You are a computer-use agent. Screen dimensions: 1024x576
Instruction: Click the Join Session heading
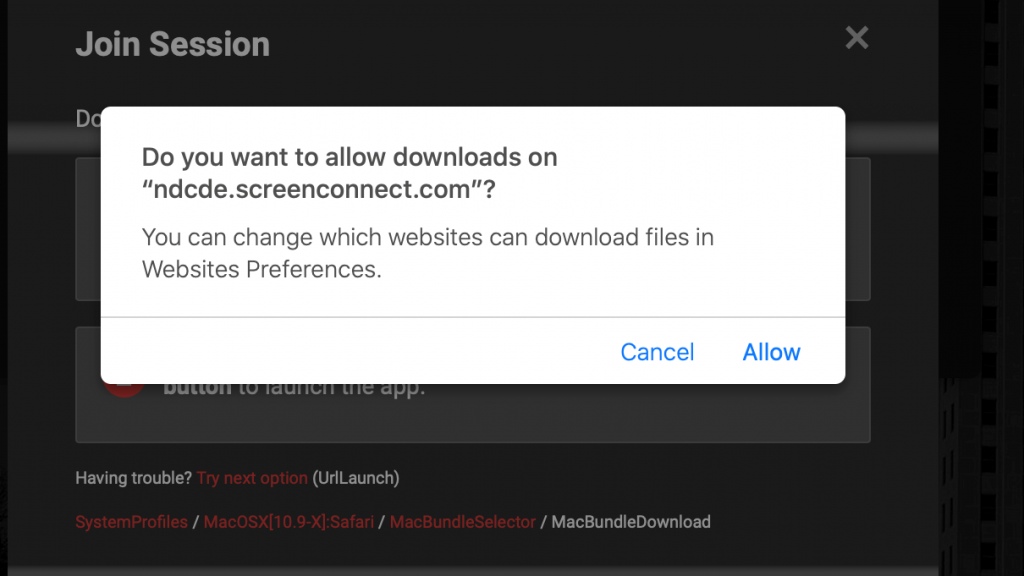point(173,44)
